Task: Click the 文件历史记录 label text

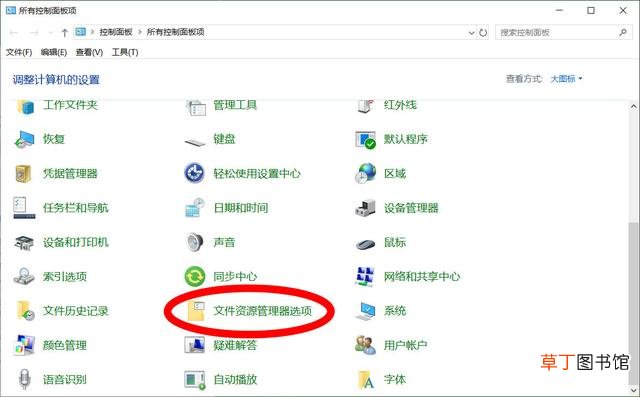Action: pyautogui.click(x=76, y=311)
